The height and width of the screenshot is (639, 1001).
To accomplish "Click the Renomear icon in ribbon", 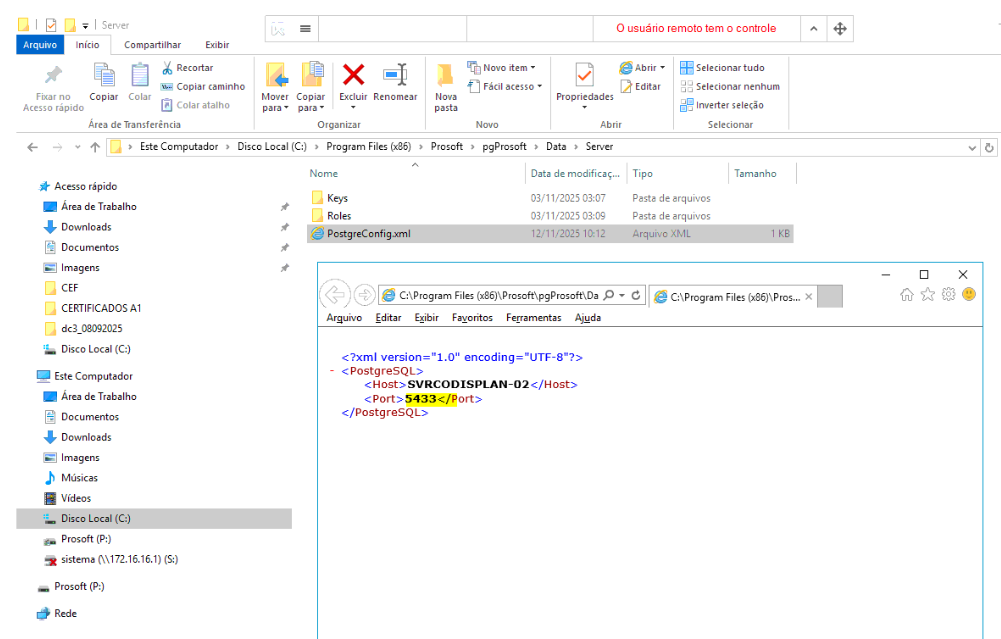I will tap(395, 76).
